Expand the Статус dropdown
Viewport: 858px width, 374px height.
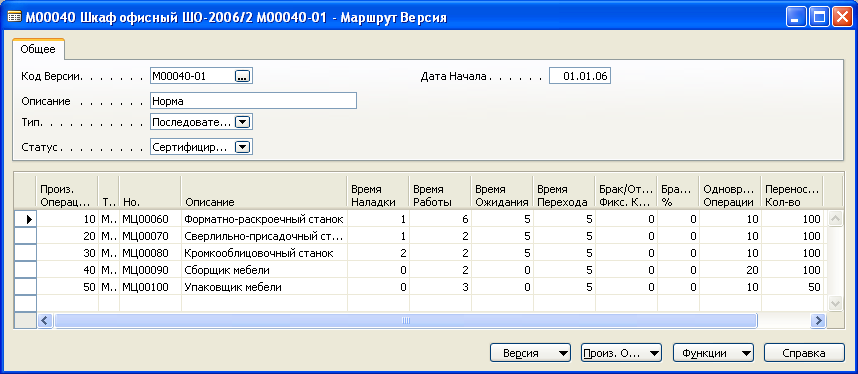pyautogui.click(x=242, y=147)
